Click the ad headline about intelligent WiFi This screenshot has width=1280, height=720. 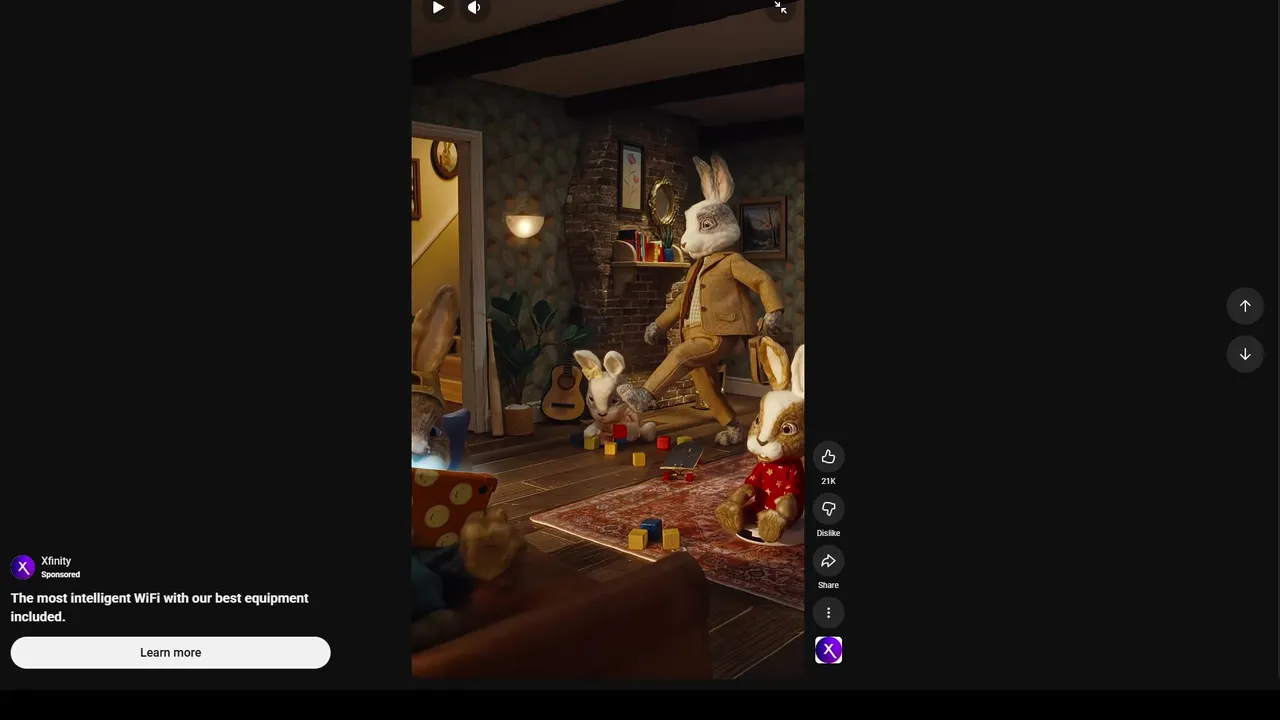pos(160,607)
